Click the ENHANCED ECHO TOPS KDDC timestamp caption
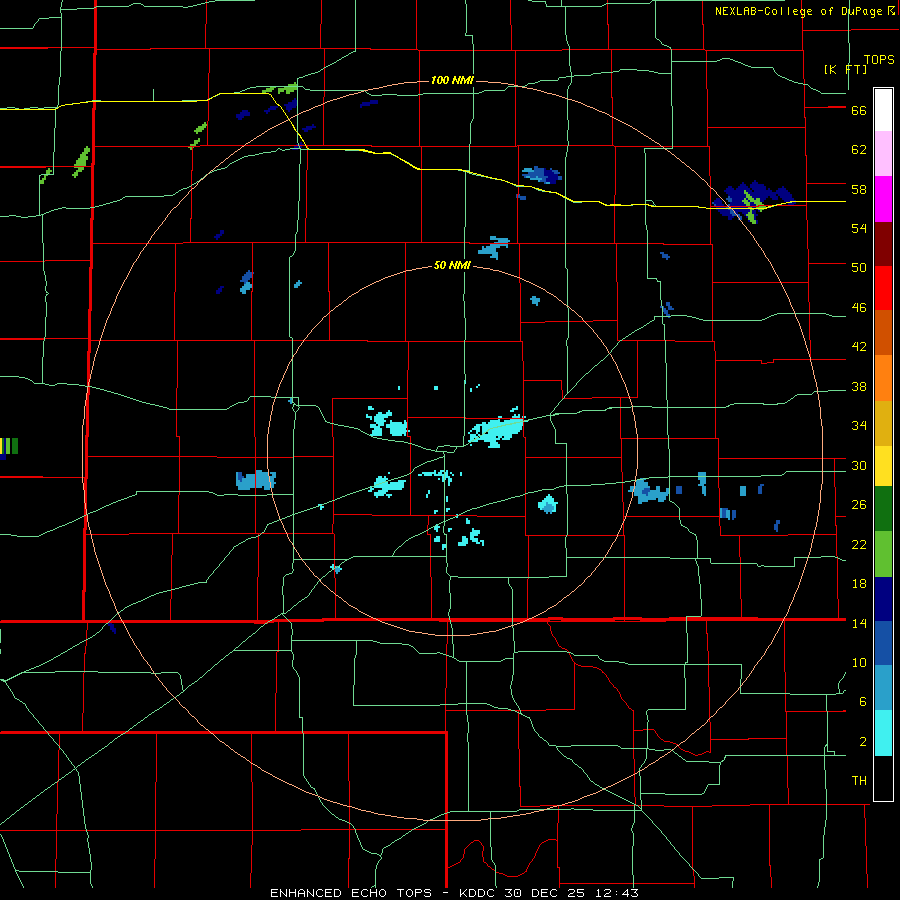The image size is (900, 900). click(454, 893)
